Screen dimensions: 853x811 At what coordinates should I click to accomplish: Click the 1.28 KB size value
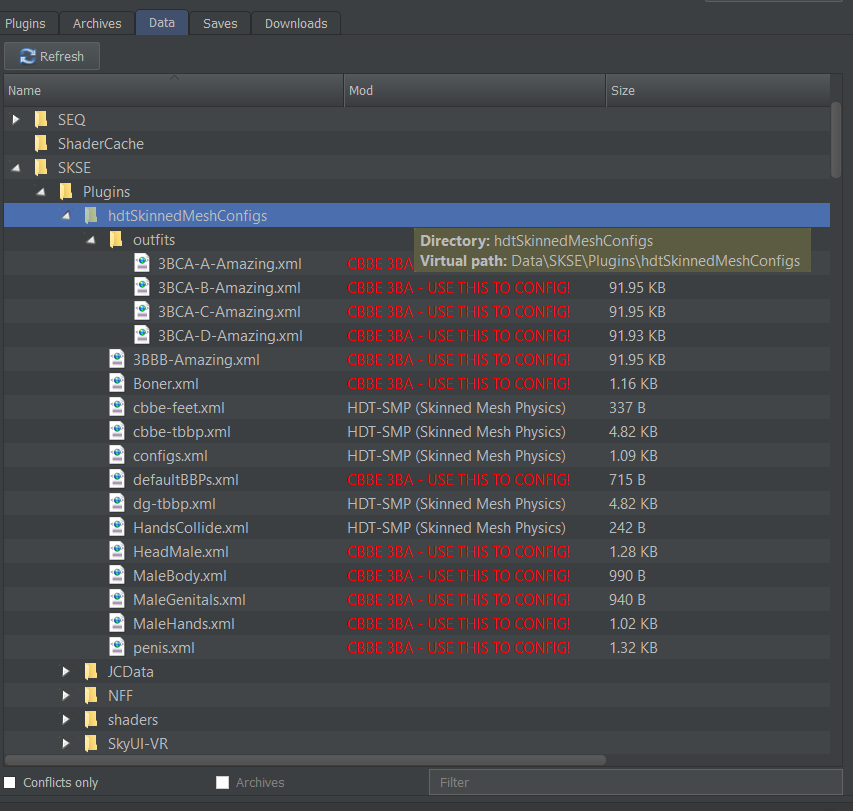click(x=633, y=552)
